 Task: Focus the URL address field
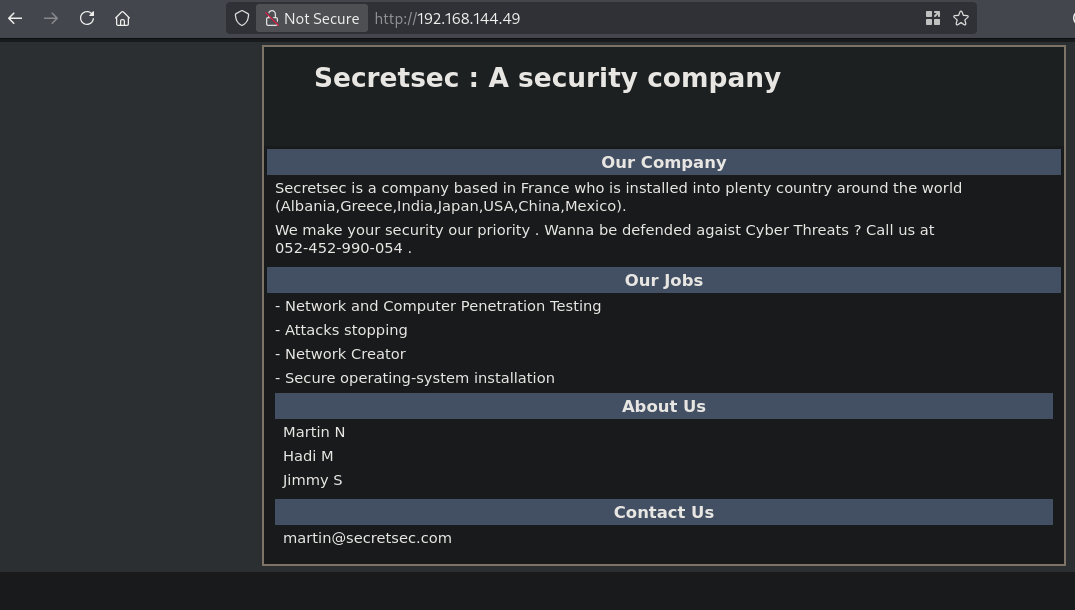coord(644,19)
